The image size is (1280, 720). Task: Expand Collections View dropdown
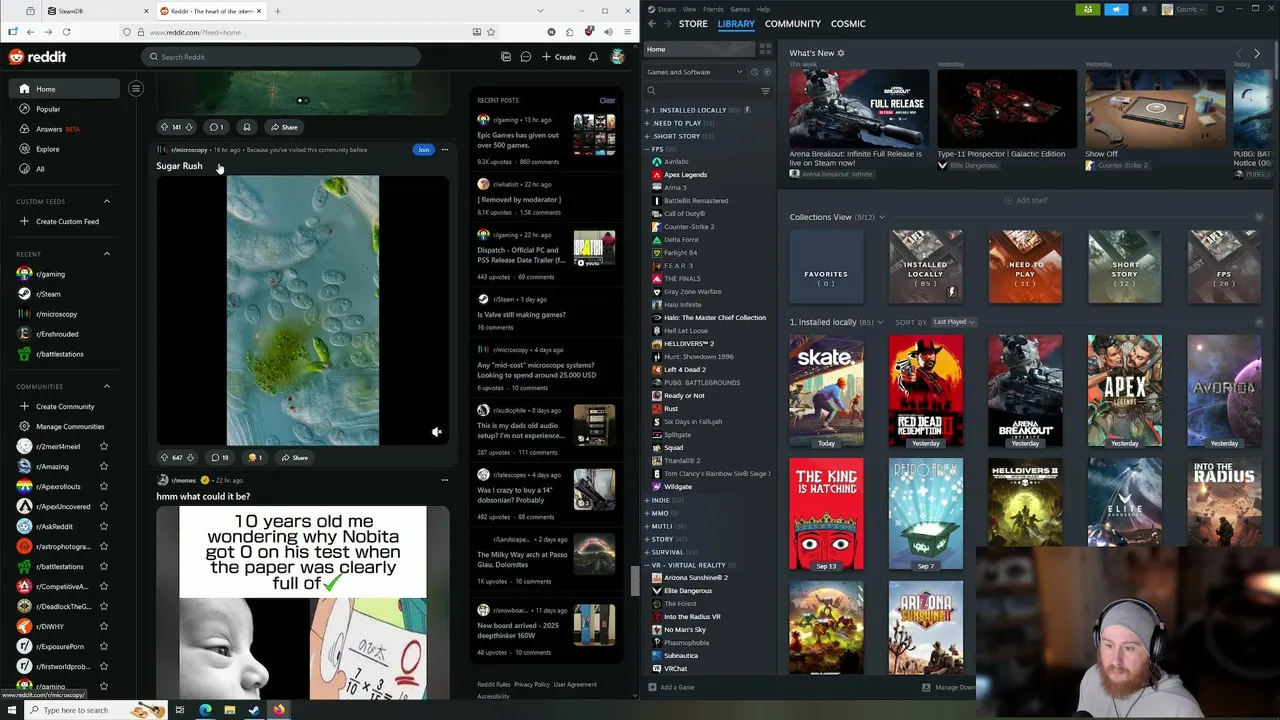(881, 217)
